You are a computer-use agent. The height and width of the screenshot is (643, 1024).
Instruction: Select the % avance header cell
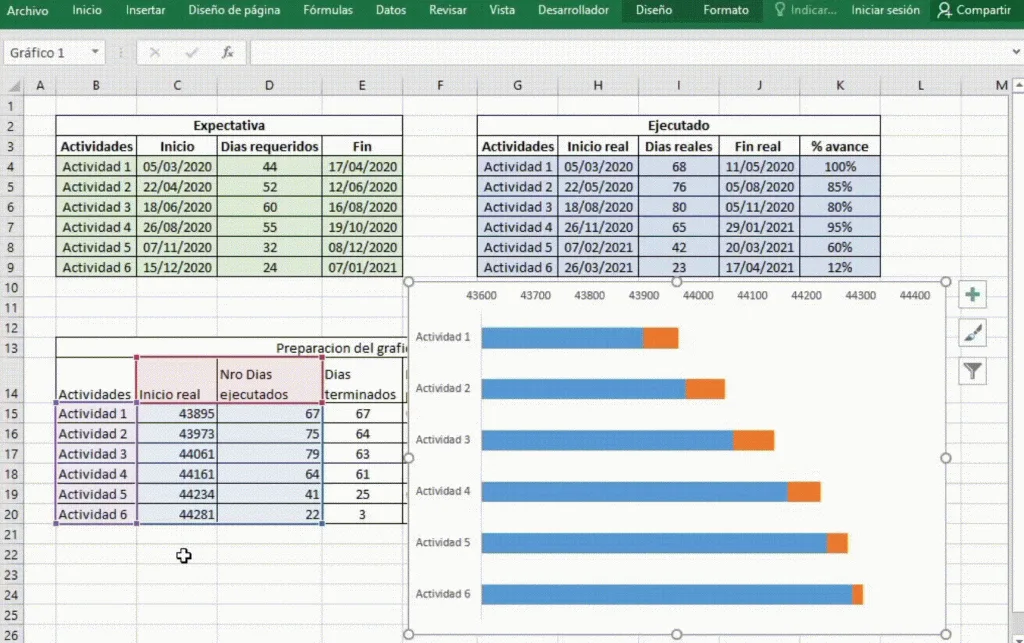click(x=840, y=146)
